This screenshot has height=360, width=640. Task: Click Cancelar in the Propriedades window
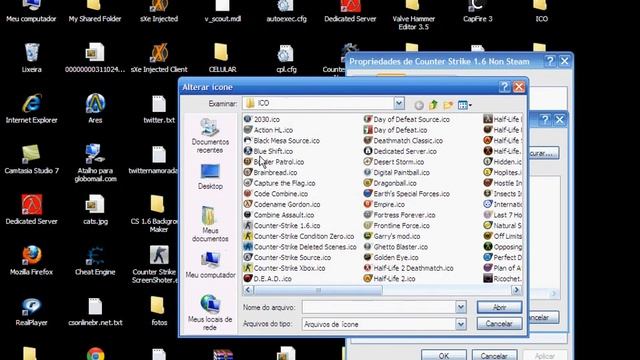494,356
